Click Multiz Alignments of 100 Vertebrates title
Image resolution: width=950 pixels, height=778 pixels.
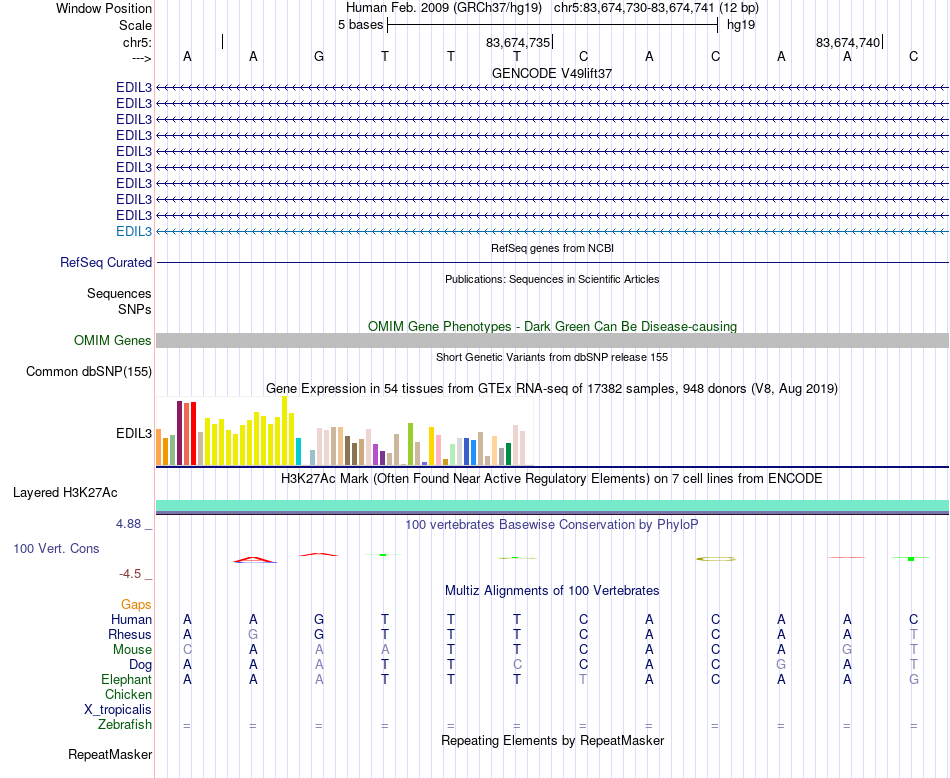tap(552, 591)
